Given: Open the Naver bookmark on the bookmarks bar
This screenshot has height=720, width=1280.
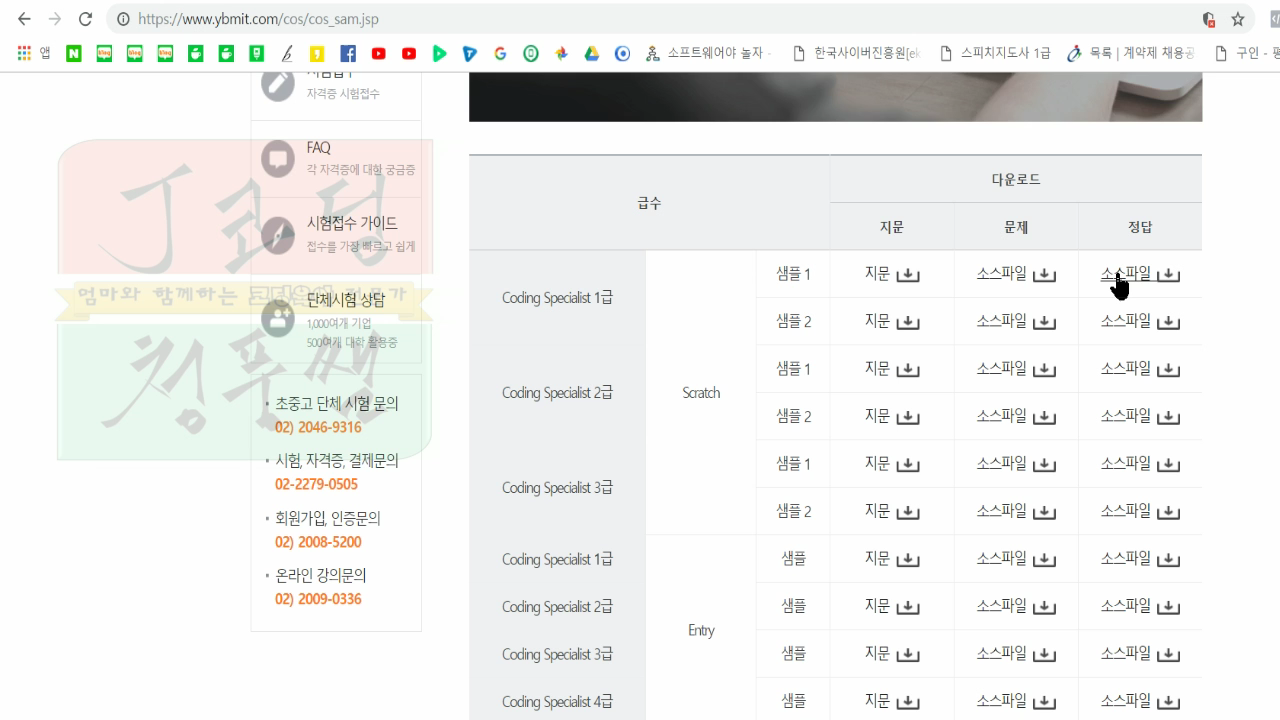Looking at the screenshot, I should point(73,53).
